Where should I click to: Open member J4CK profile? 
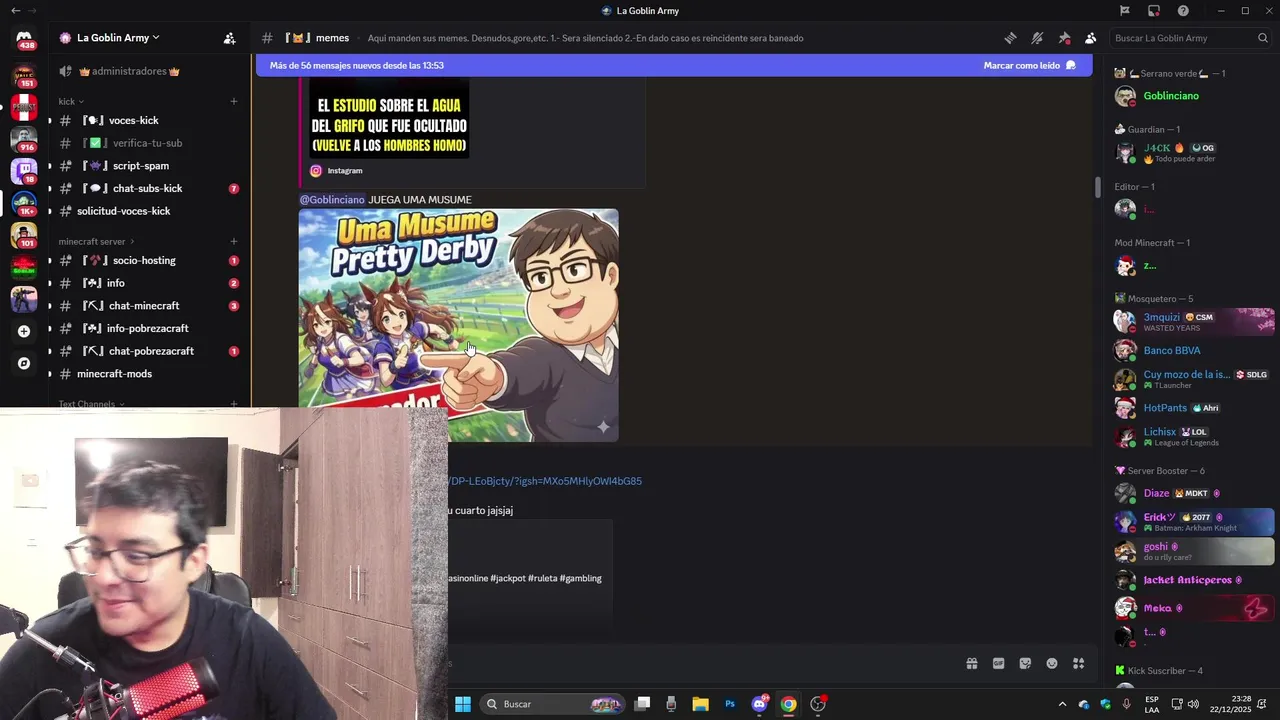tap(1194, 152)
